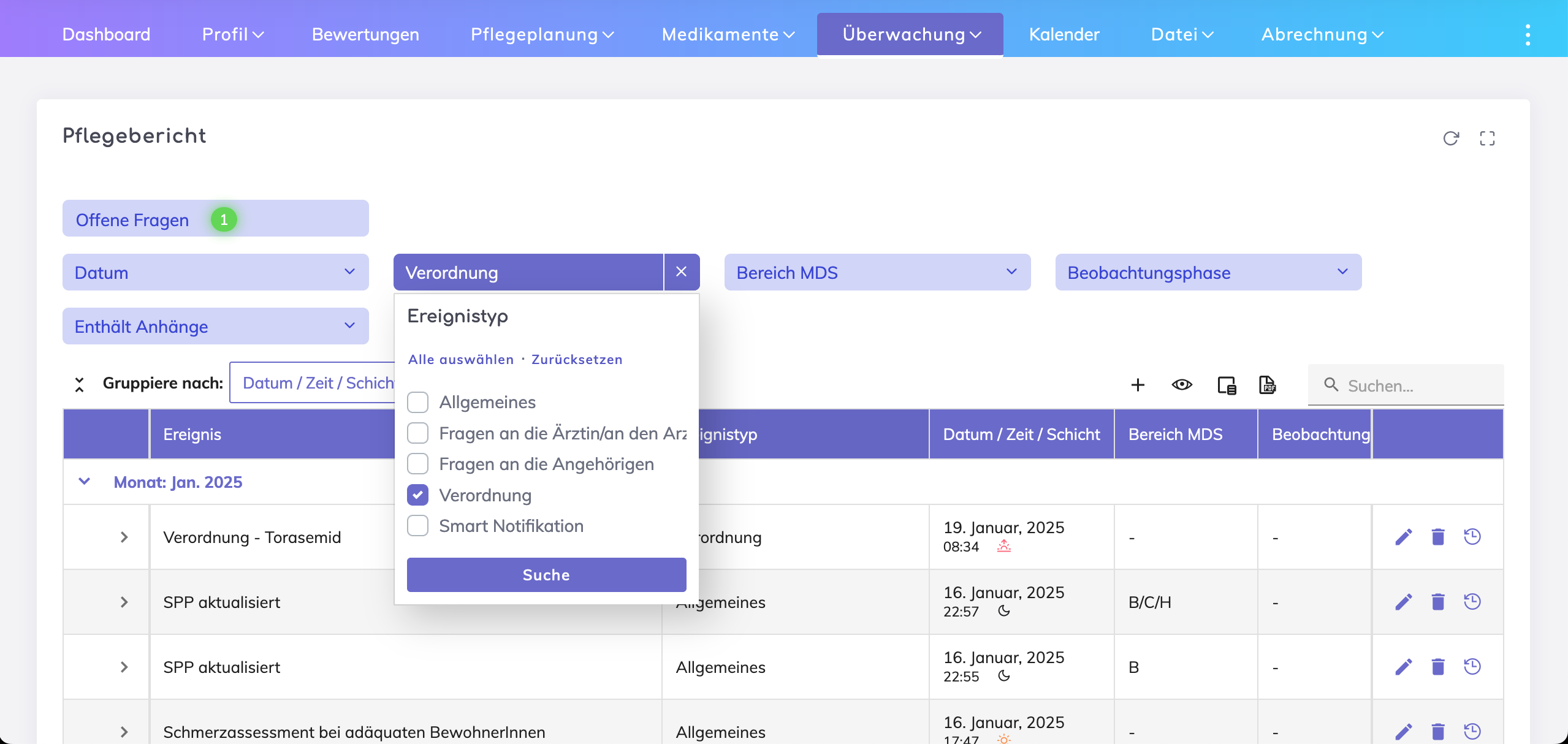The image size is (1568, 744).
Task: Open the Medikamente menu
Action: tap(728, 34)
